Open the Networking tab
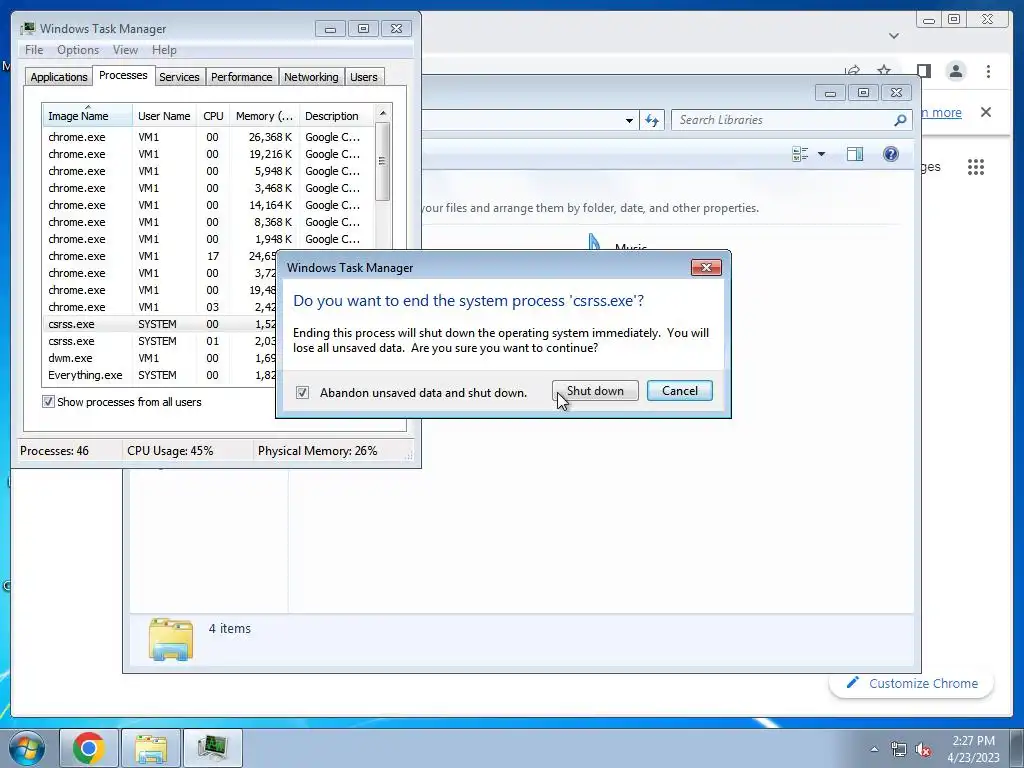The image size is (1024, 768). tap(311, 77)
